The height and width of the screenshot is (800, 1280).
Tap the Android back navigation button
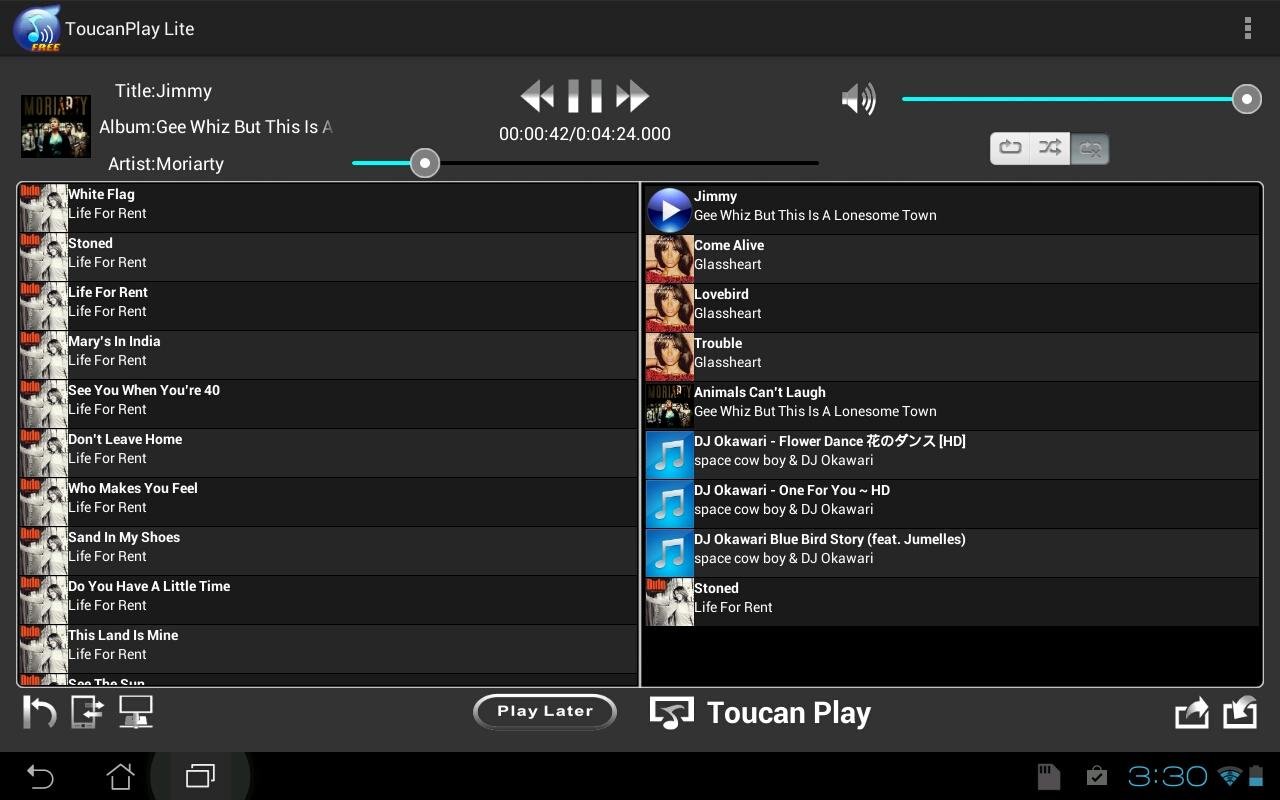[x=40, y=776]
